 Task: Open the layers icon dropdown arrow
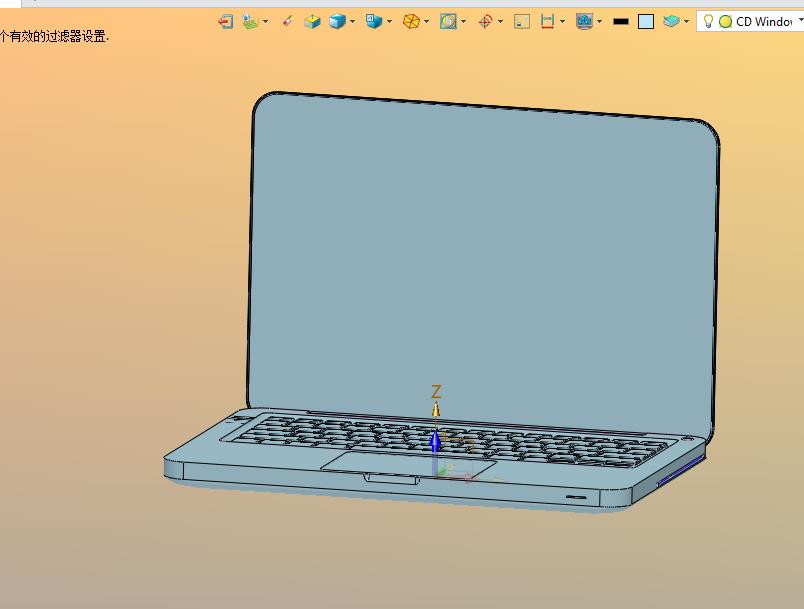687,22
